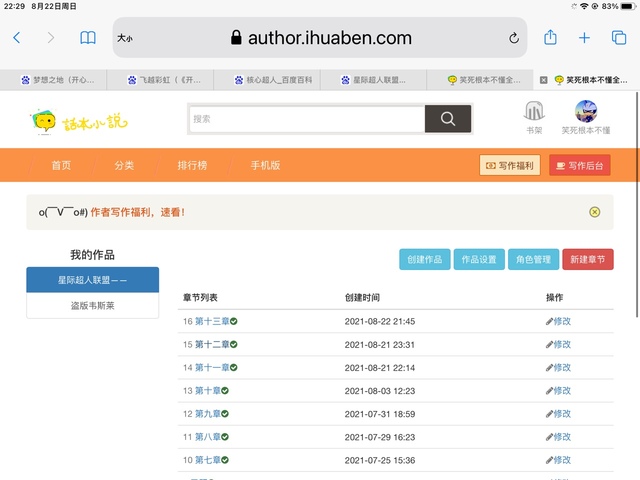Focus the 搜索 search input field
The width and height of the screenshot is (640, 480).
[305, 119]
